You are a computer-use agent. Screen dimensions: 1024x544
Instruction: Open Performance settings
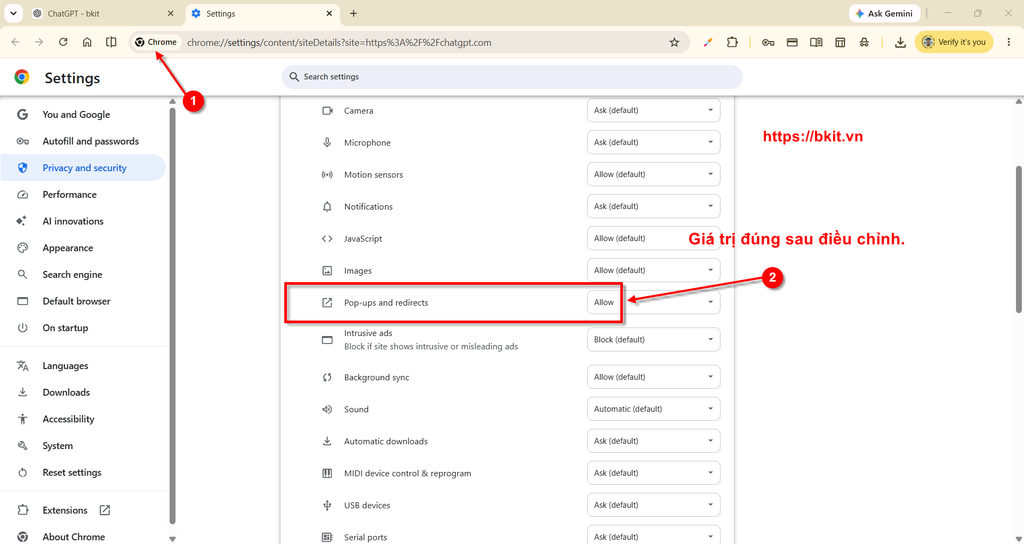click(x=83, y=195)
